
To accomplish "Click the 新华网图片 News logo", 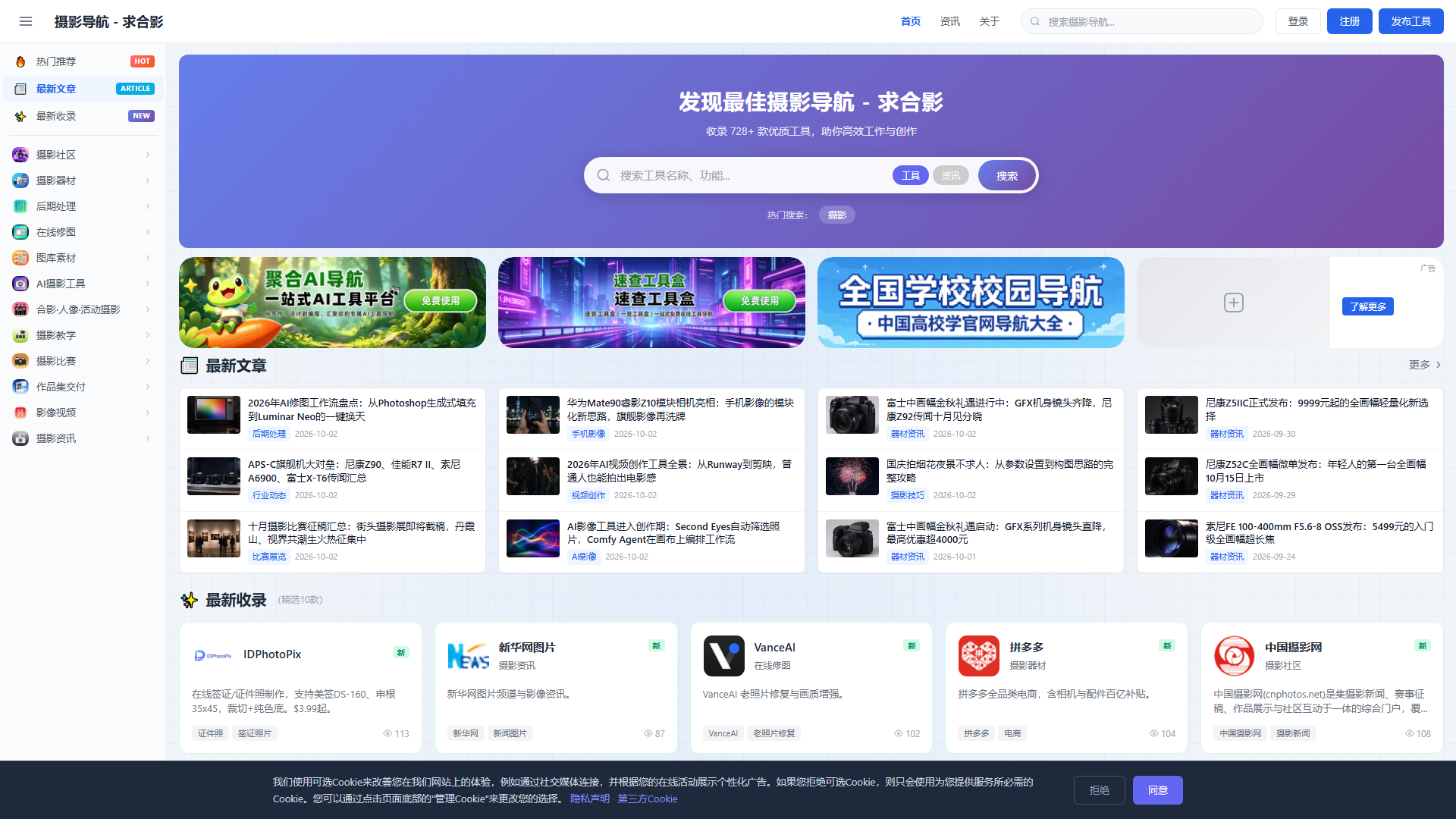I will [x=469, y=656].
